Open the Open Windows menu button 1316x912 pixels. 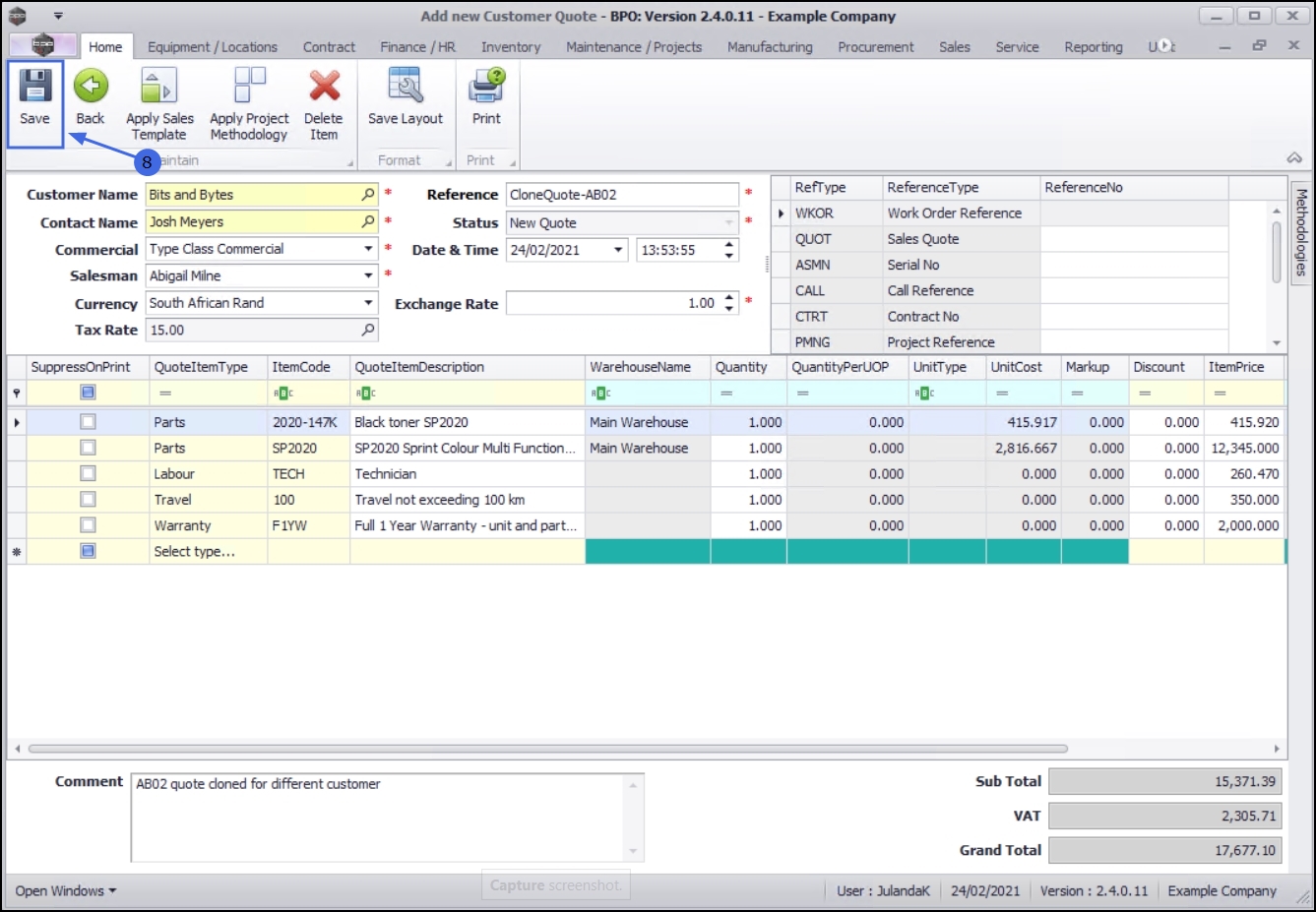[x=65, y=891]
